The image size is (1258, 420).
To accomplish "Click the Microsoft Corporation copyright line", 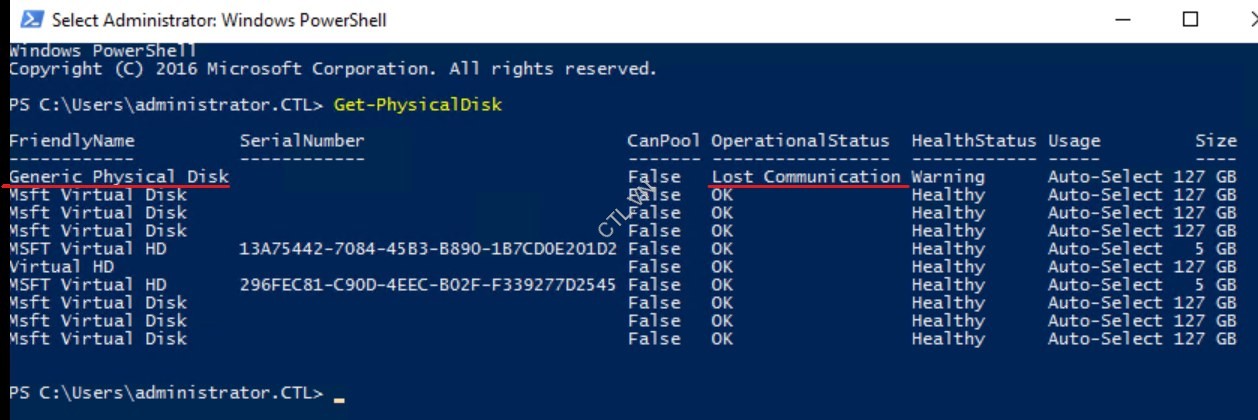I will point(333,69).
